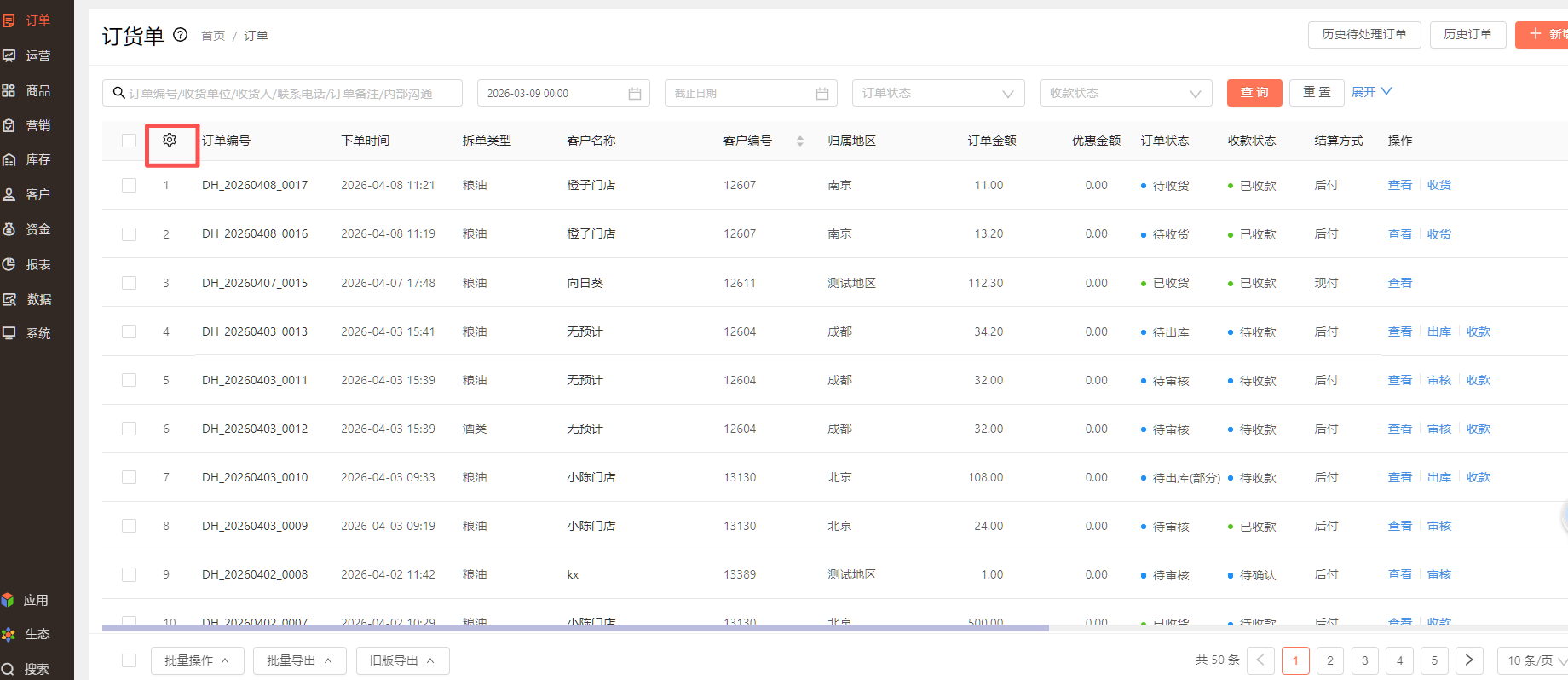The height and width of the screenshot is (680, 1568).
Task: Open the 报表 pie chart icon
Action: pyautogui.click(x=9, y=264)
